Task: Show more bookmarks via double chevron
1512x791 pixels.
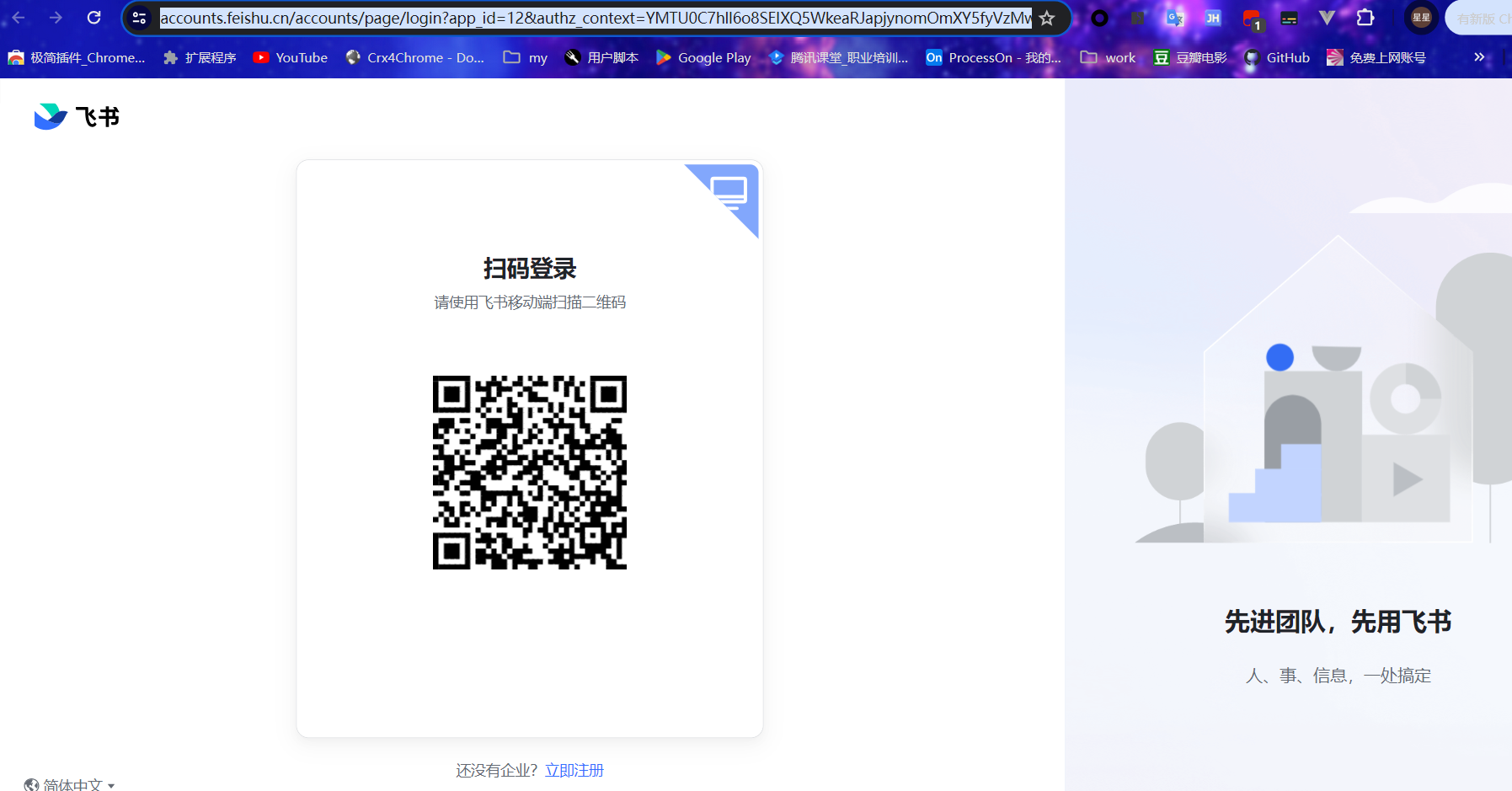Action: click(x=1479, y=57)
